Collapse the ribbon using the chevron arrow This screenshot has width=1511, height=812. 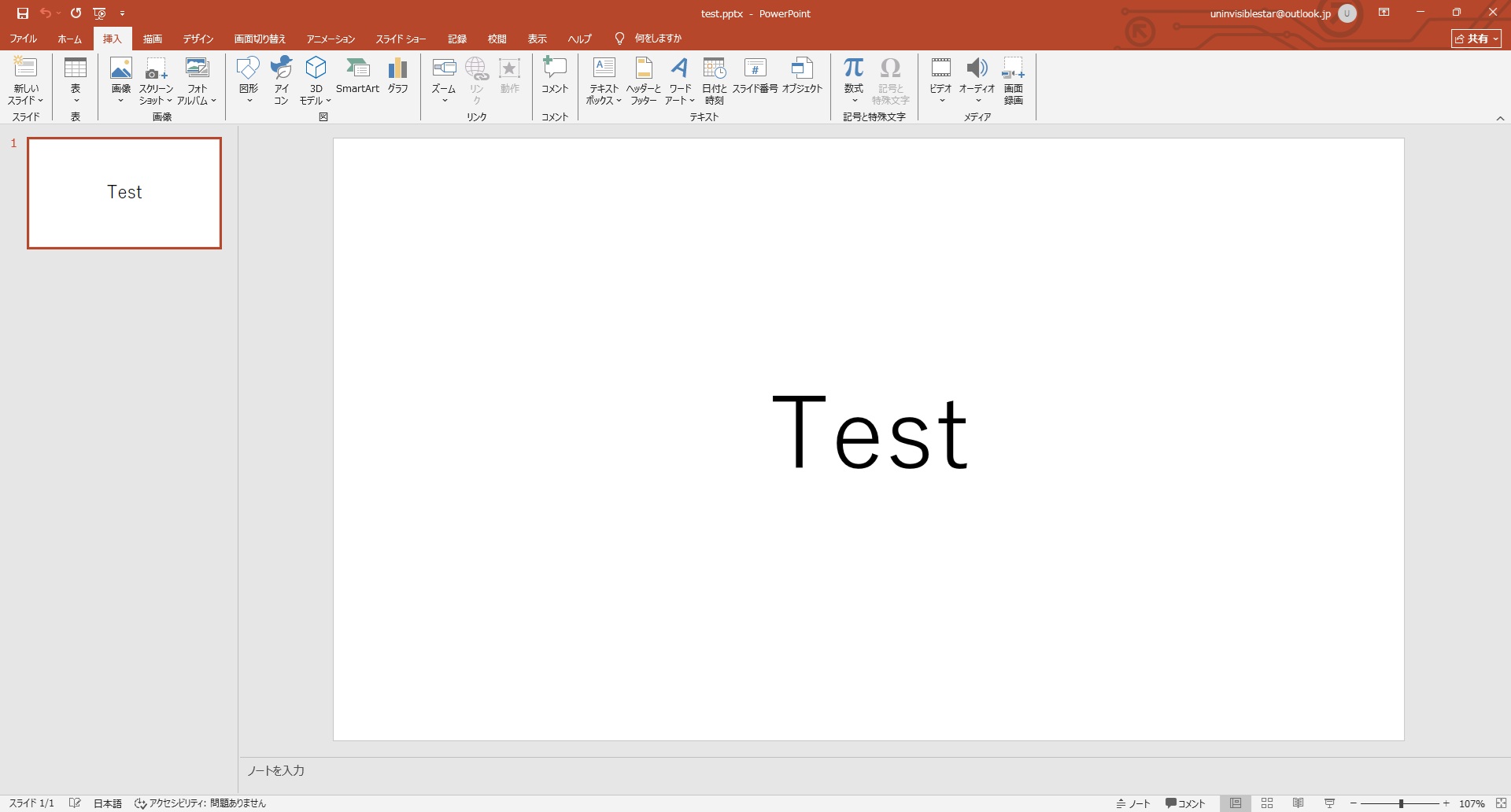pyautogui.click(x=1500, y=118)
